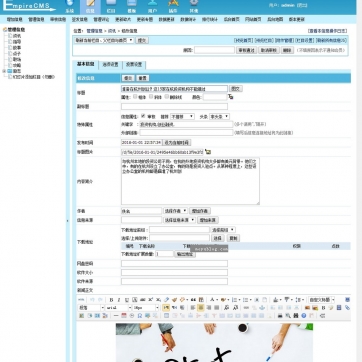Screen dimensions: 362x362
Task: Check the 斜体 title attribute box
Action: coord(151,97)
